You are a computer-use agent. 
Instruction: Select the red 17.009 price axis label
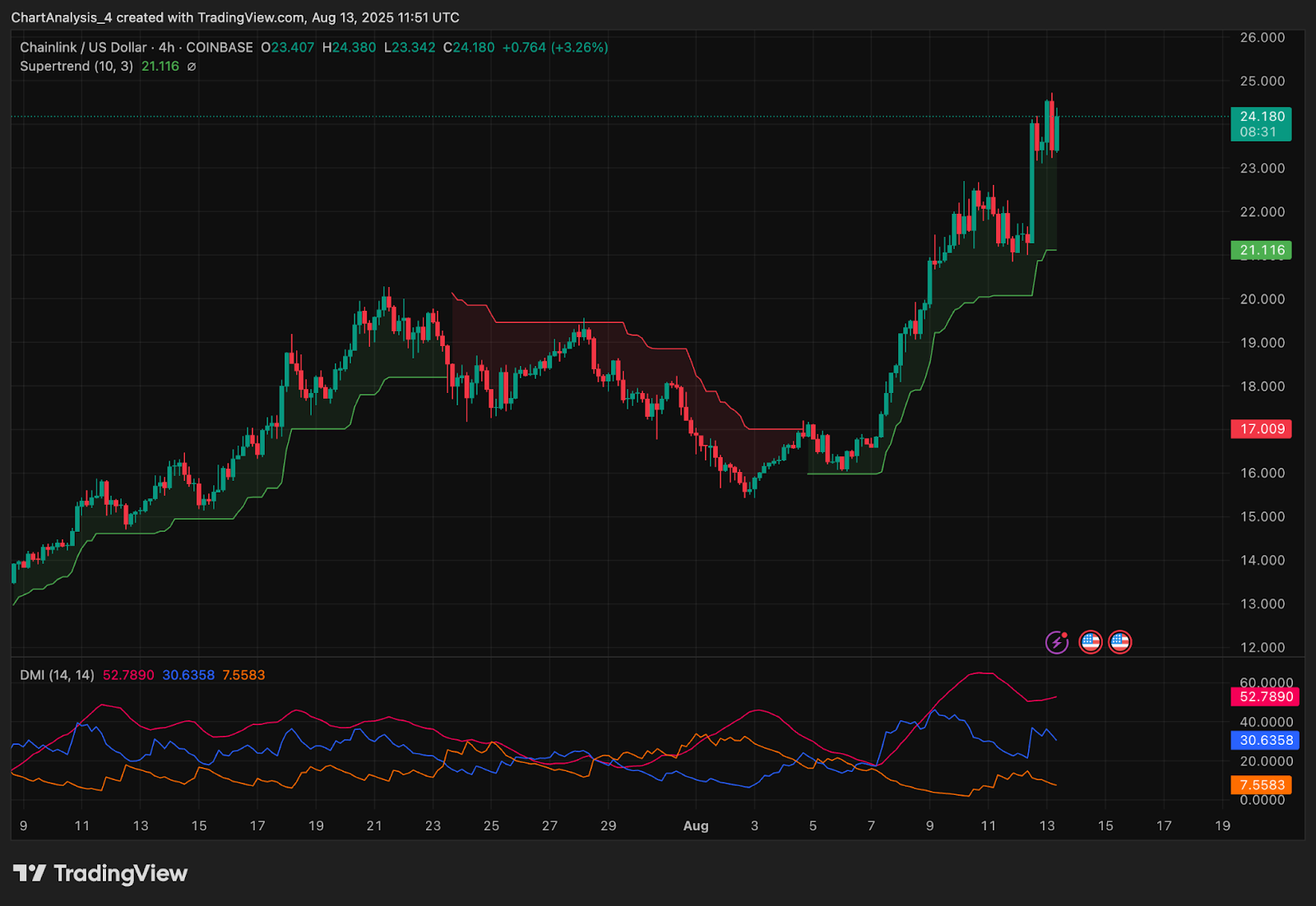[x=1261, y=428]
